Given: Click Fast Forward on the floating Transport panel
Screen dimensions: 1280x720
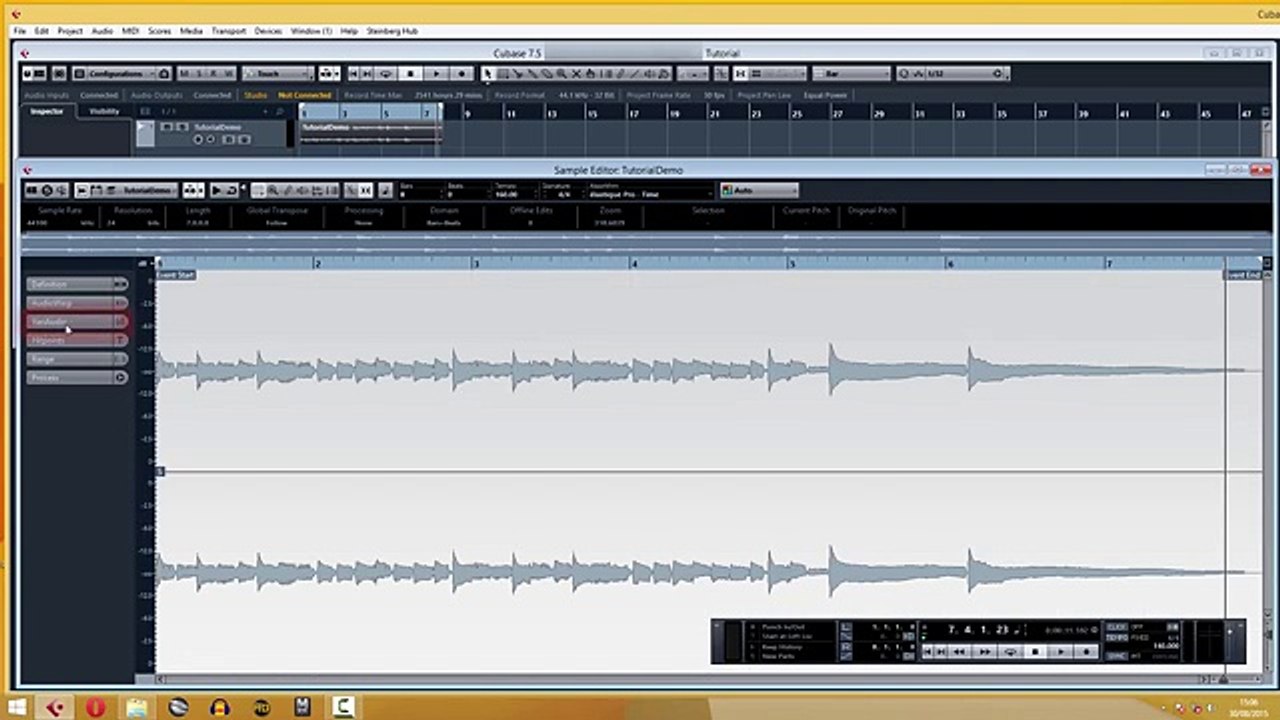Looking at the screenshot, I should (984, 652).
